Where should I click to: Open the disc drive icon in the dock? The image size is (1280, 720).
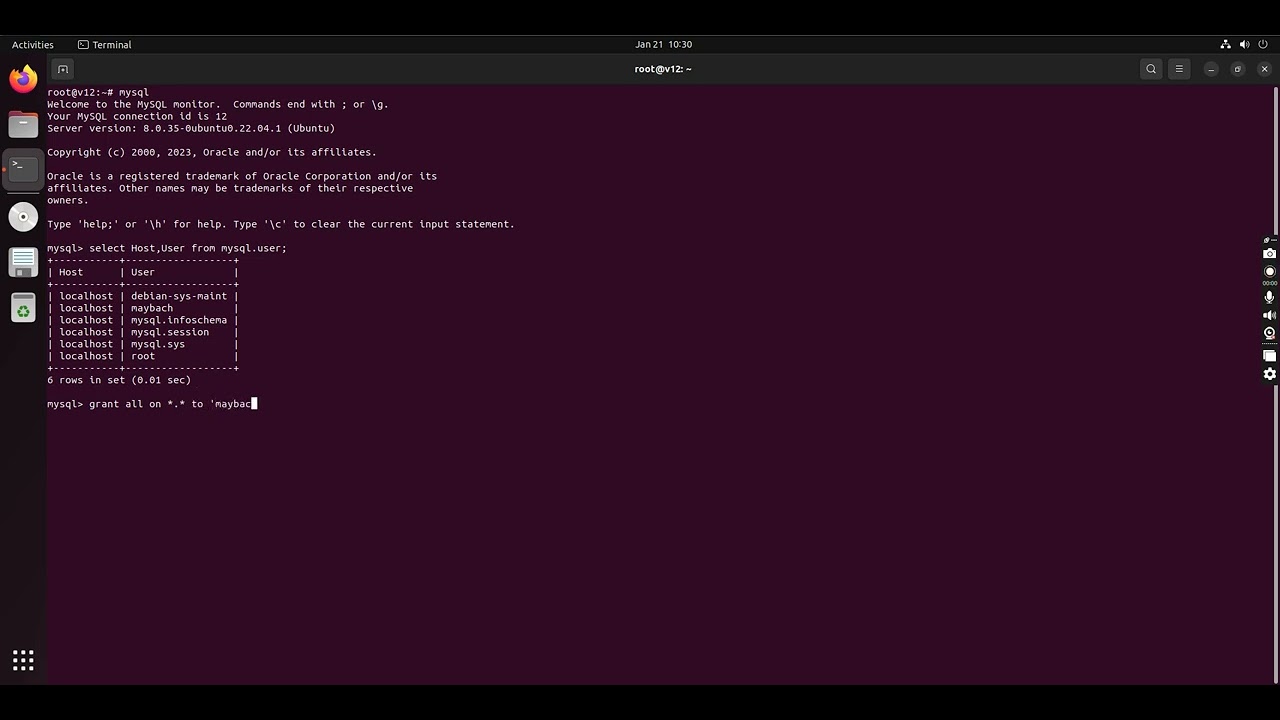[x=23, y=216]
